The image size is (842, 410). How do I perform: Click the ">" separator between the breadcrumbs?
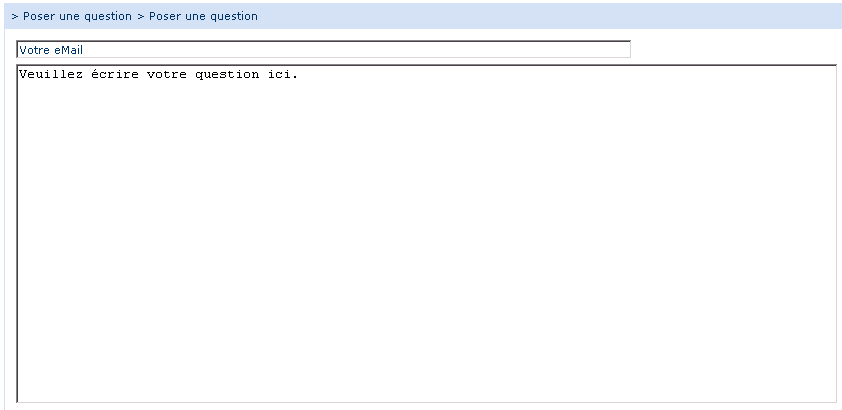tap(140, 16)
